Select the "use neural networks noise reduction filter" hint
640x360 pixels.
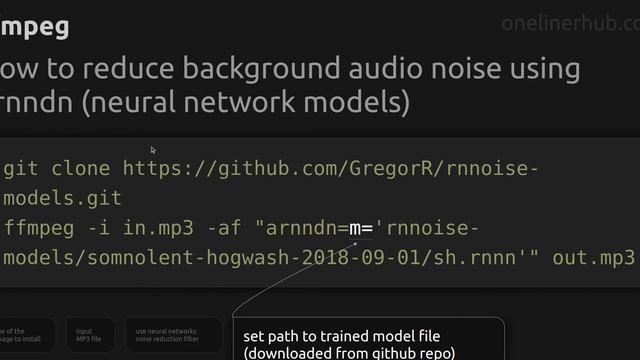coord(174,335)
